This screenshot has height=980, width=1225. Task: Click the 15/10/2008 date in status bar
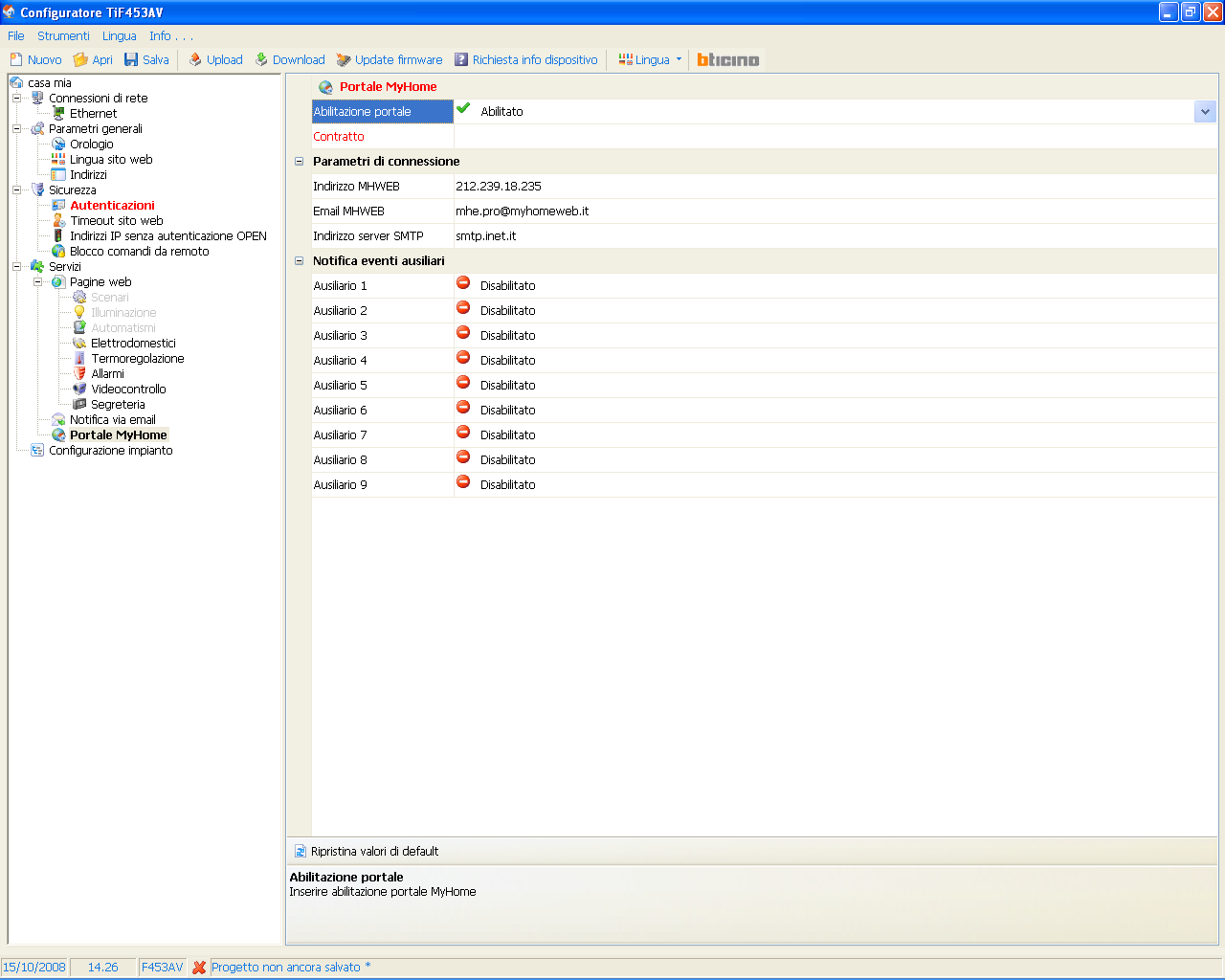[34, 968]
